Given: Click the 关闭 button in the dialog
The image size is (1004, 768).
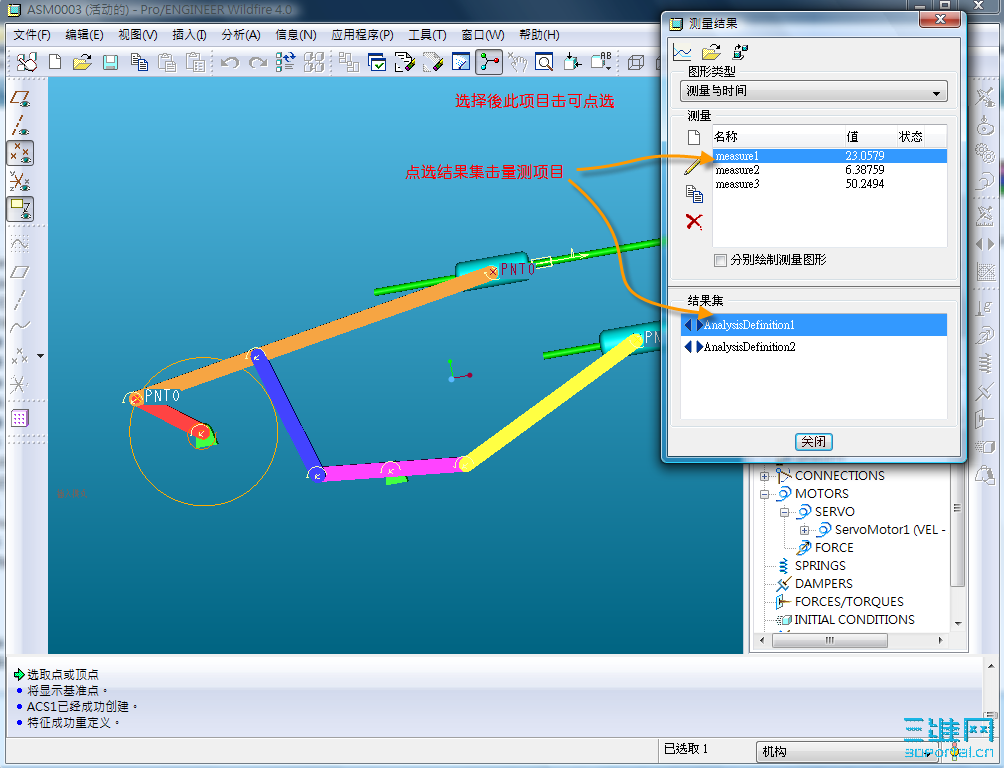Looking at the screenshot, I should coord(813,442).
